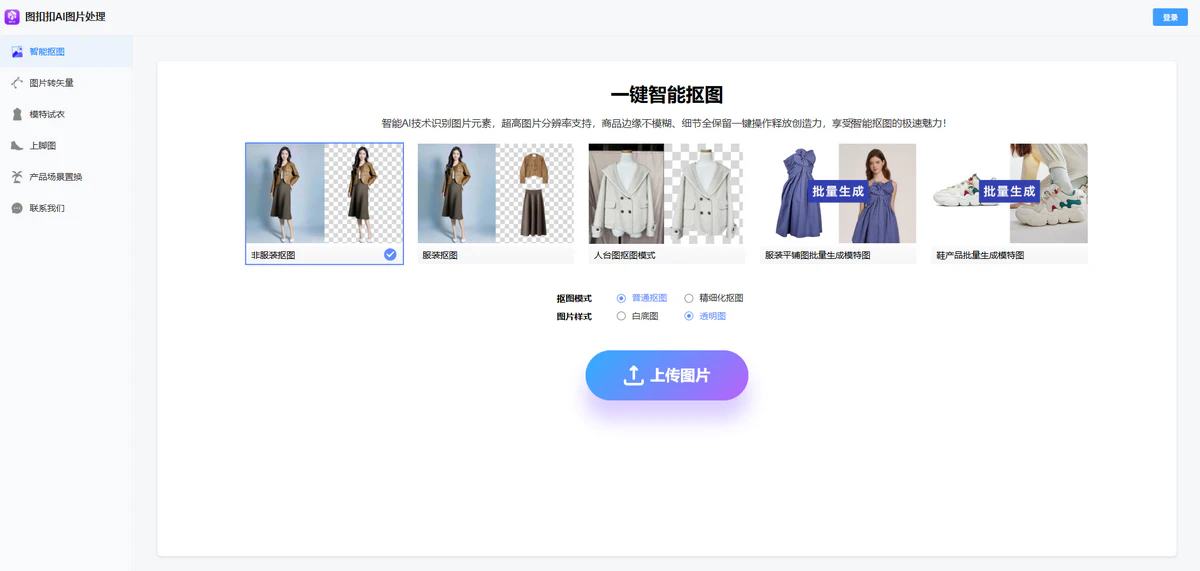This screenshot has height=571, width=1200.
Task: Click the 智能抠图 sidebar icon
Action: pyautogui.click(x=17, y=52)
